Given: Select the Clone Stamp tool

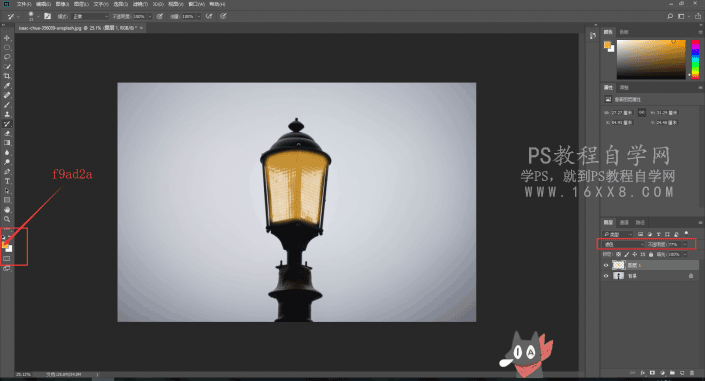Looking at the screenshot, I should click(7, 114).
